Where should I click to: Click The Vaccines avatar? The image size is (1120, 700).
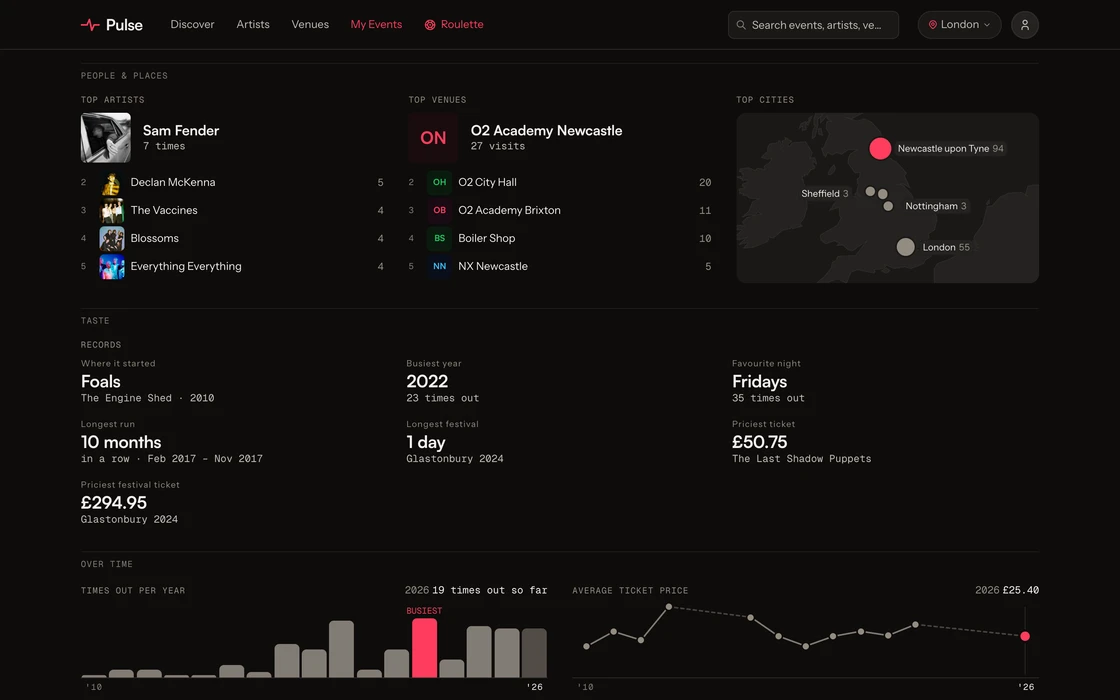pyautogui.click(x=111, y=211)
